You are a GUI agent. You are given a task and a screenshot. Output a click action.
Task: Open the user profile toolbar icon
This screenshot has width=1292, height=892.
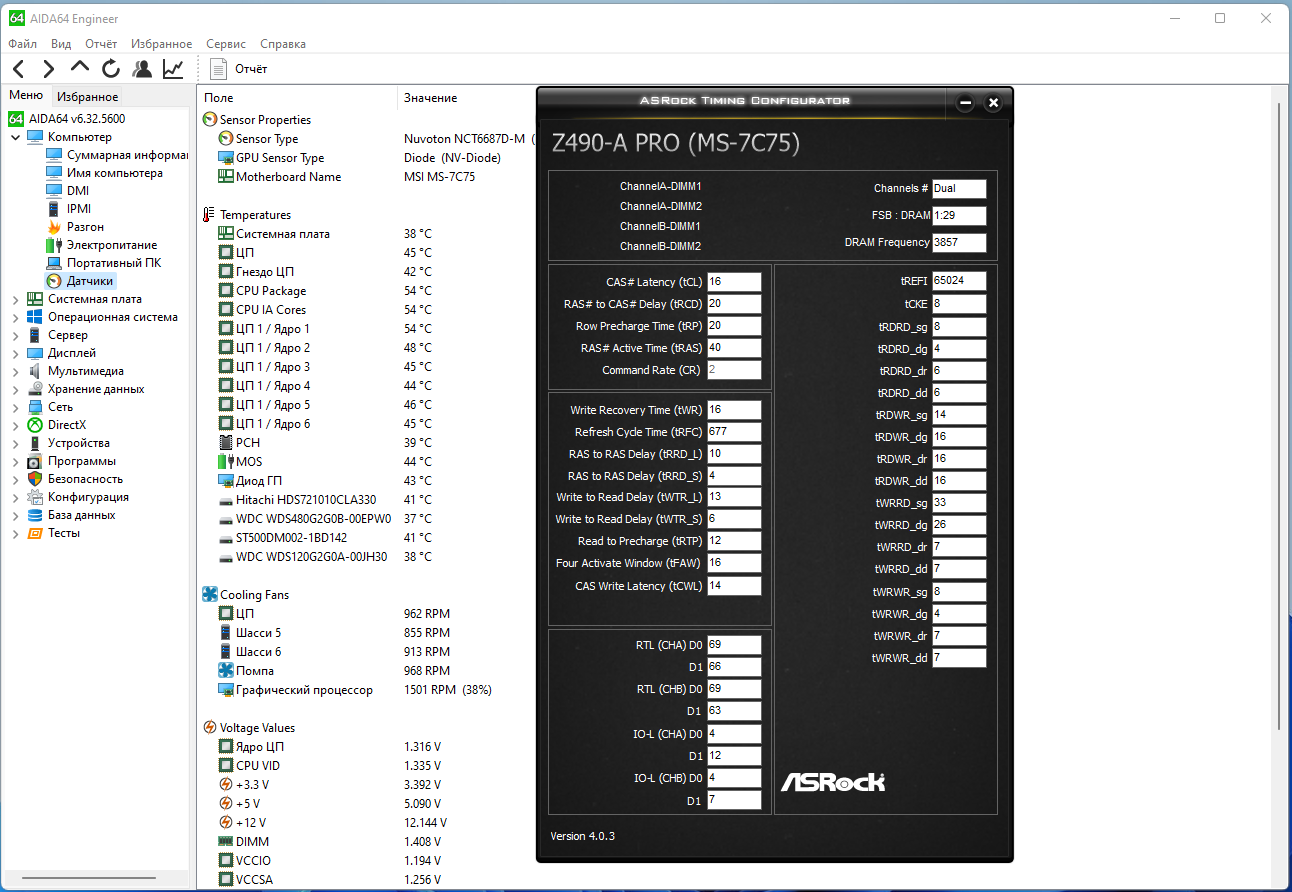pos(142,69)
